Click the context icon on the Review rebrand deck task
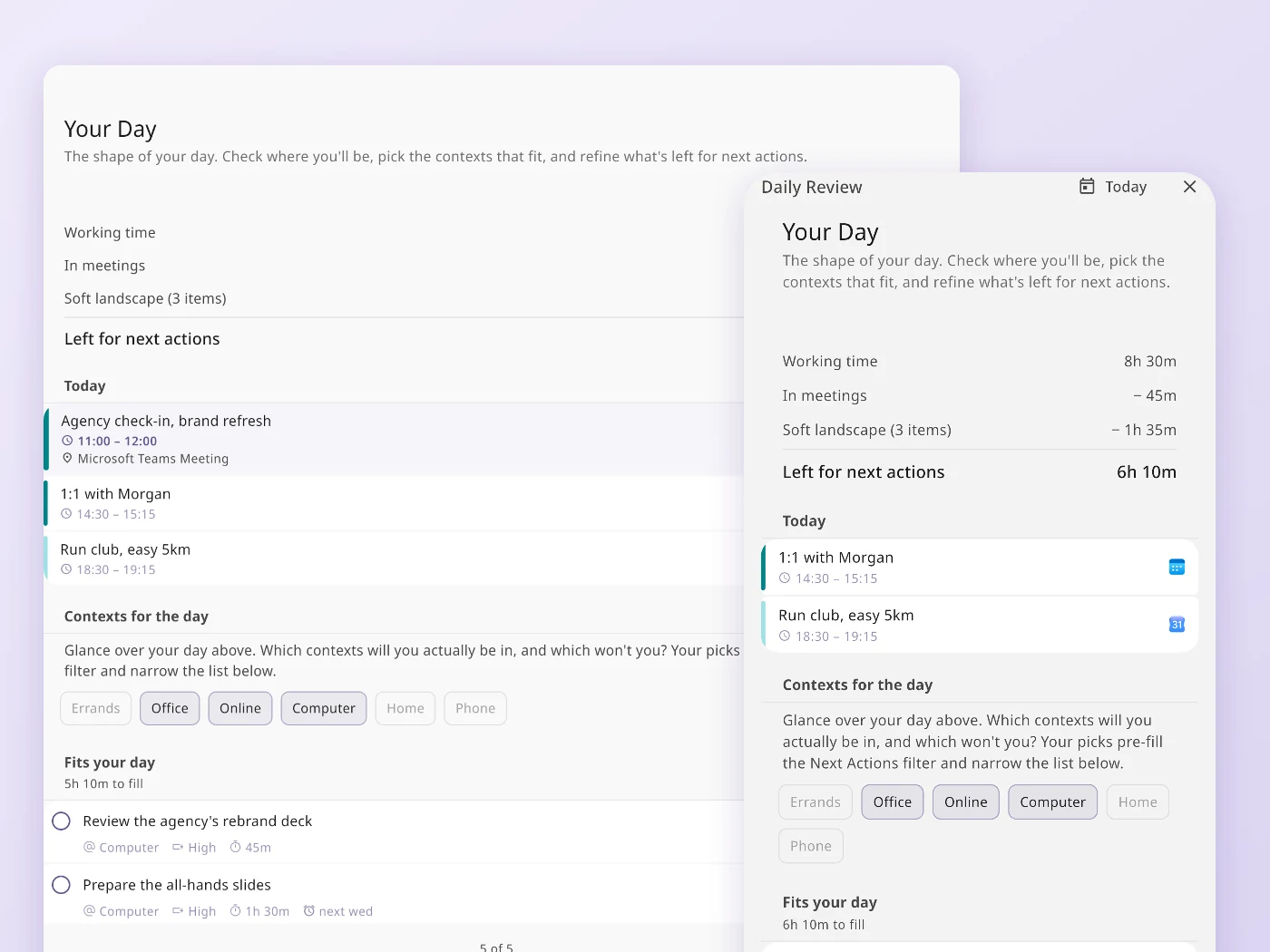This screenshot has width=1270, height=952. (89, 847)
